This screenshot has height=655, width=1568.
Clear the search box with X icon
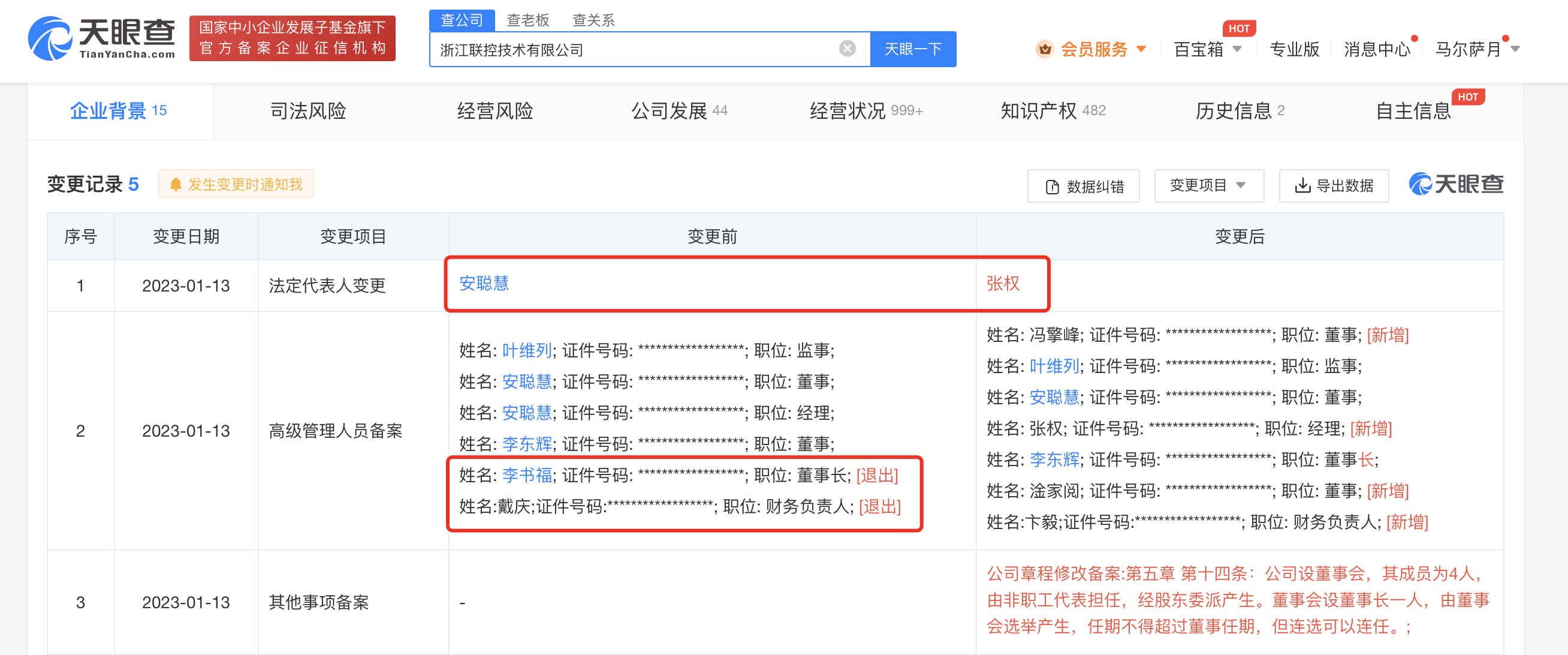click(x=847, y=49)
